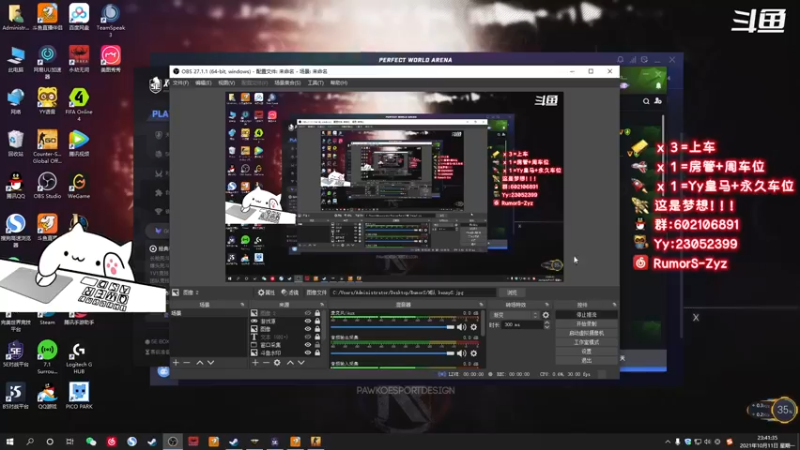
Task: Click 停止推流 Stop Streaming button
Action: [x=586, y=315]
